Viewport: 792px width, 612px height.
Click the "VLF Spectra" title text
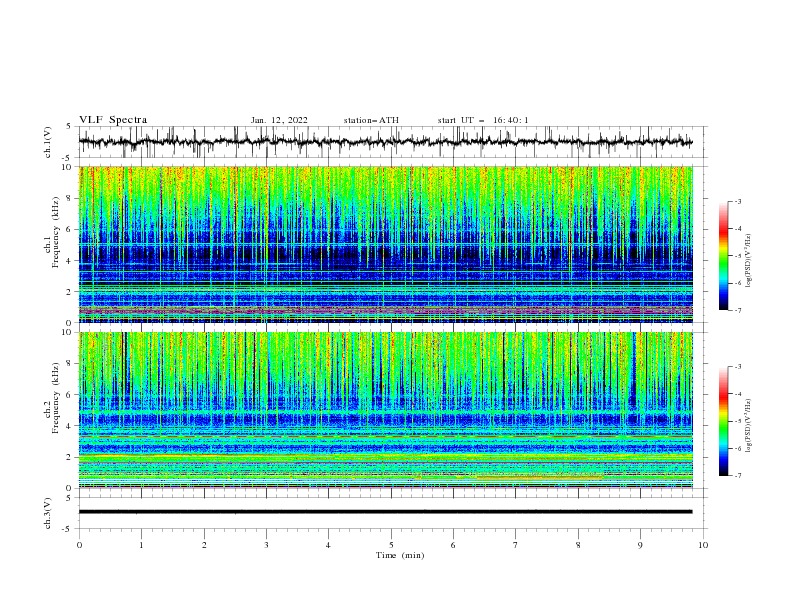113,120
